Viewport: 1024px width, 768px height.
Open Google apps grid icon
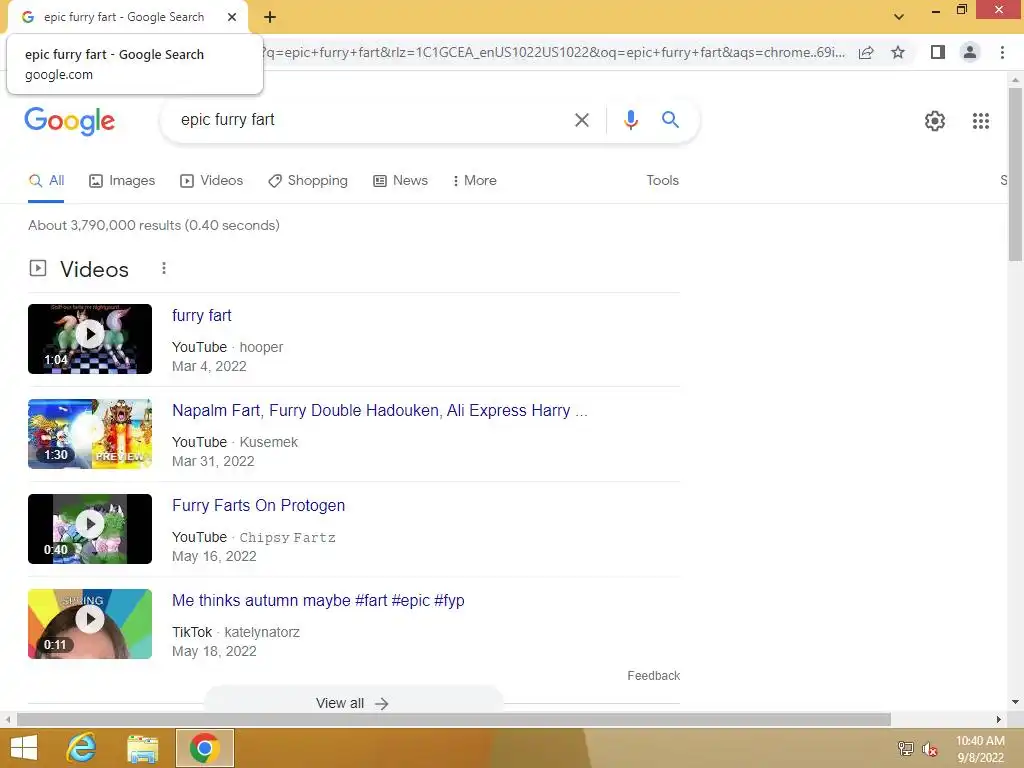(x=980, y=121)
